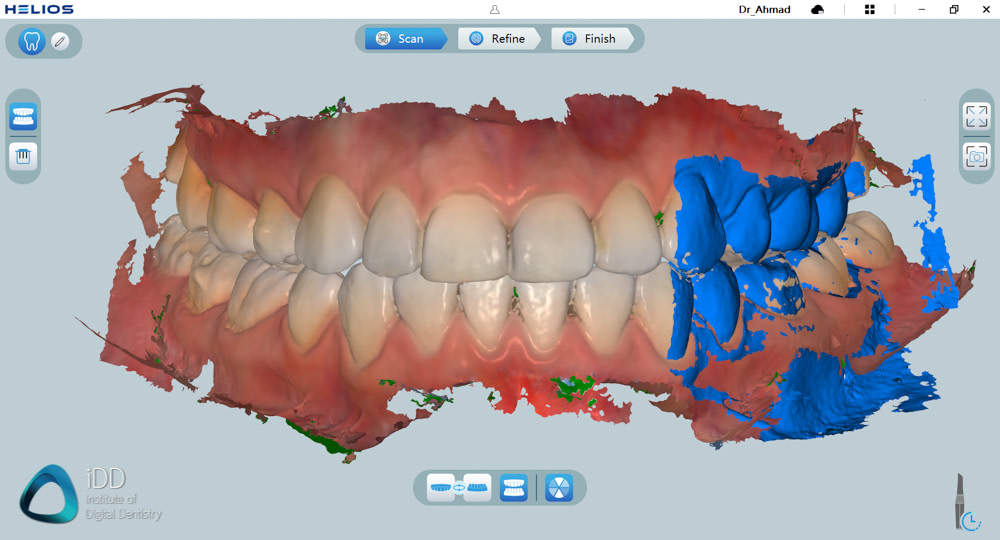Open the cloud storage icon
The image size is (1000, 540).
coord(818,10)
